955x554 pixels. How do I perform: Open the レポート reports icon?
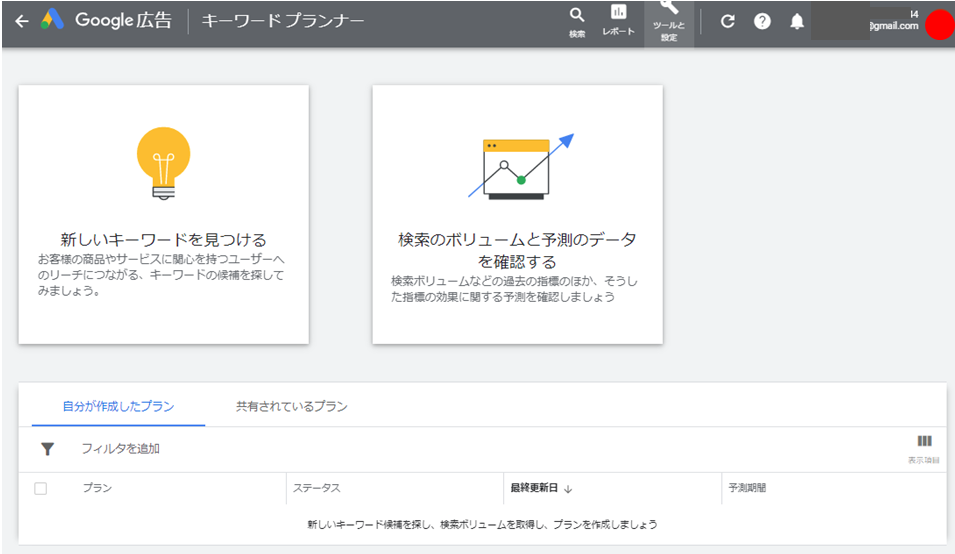click(x=618, y=12)
